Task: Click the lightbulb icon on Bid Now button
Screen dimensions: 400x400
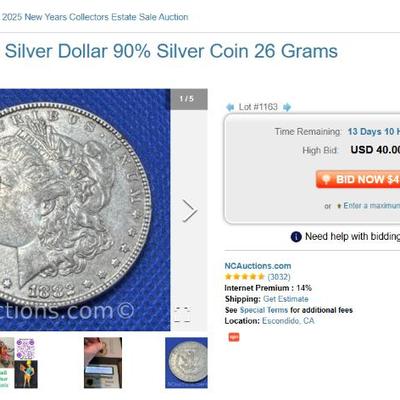Action: click(326, 179)
